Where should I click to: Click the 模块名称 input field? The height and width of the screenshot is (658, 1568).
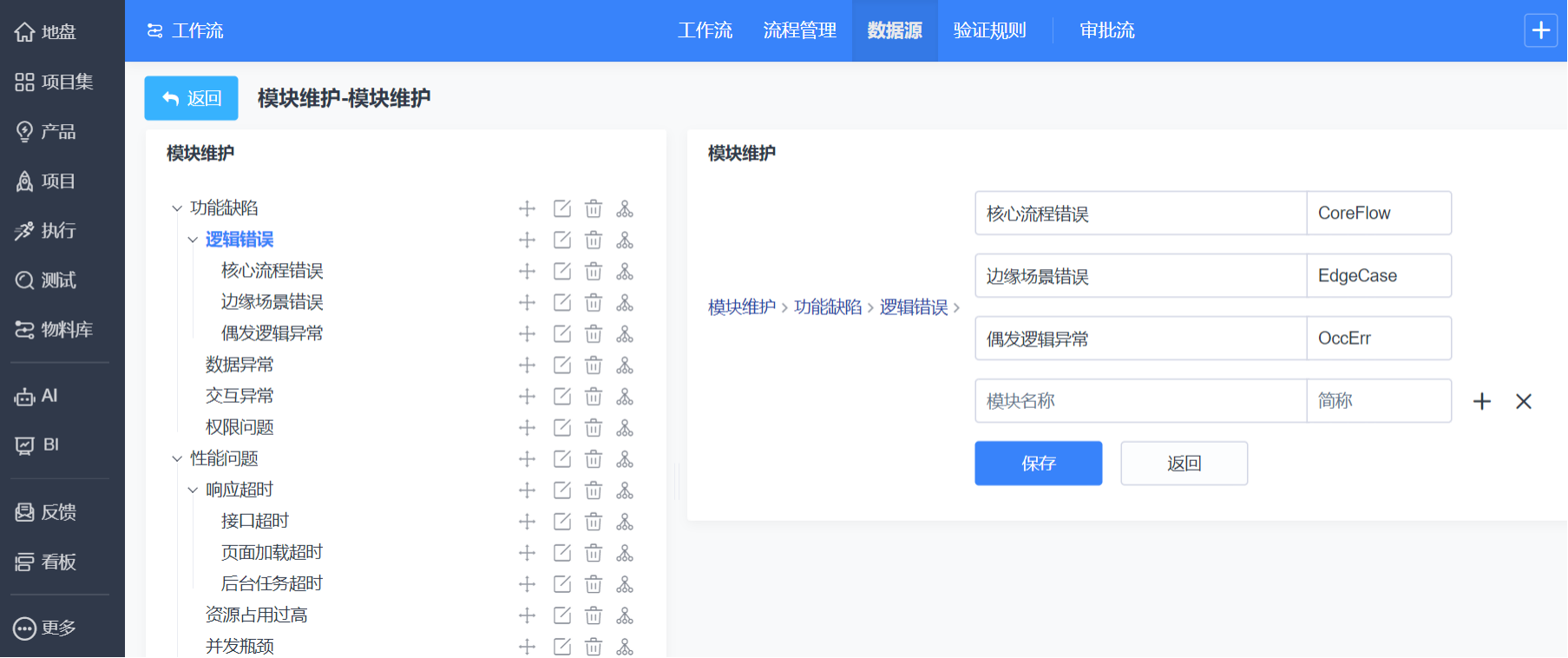pos(1140,401)
